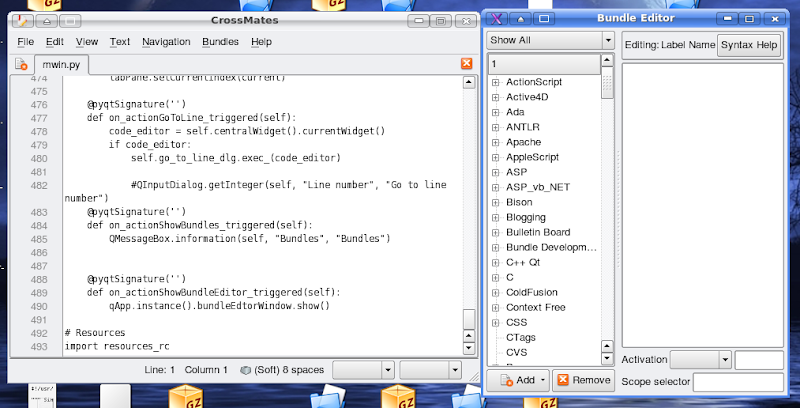Click the code editor scrollbar down arrow
Viewport: 800px width, 408px height.
469,348
